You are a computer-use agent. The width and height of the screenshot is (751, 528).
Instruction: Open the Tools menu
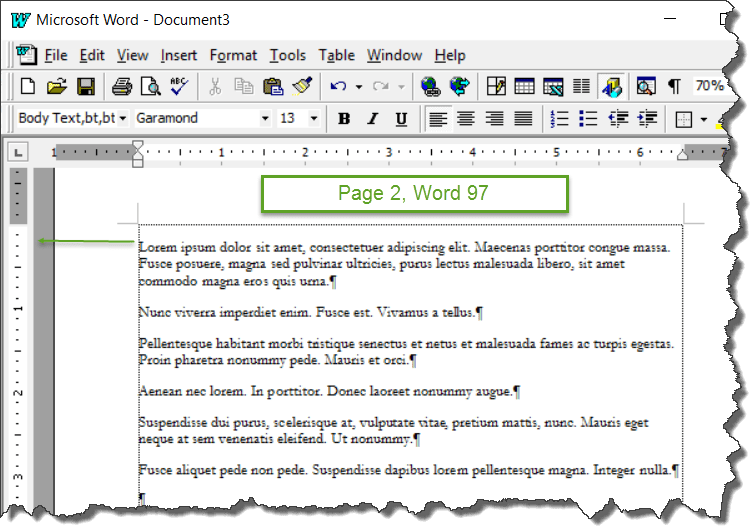pos(287,56)
